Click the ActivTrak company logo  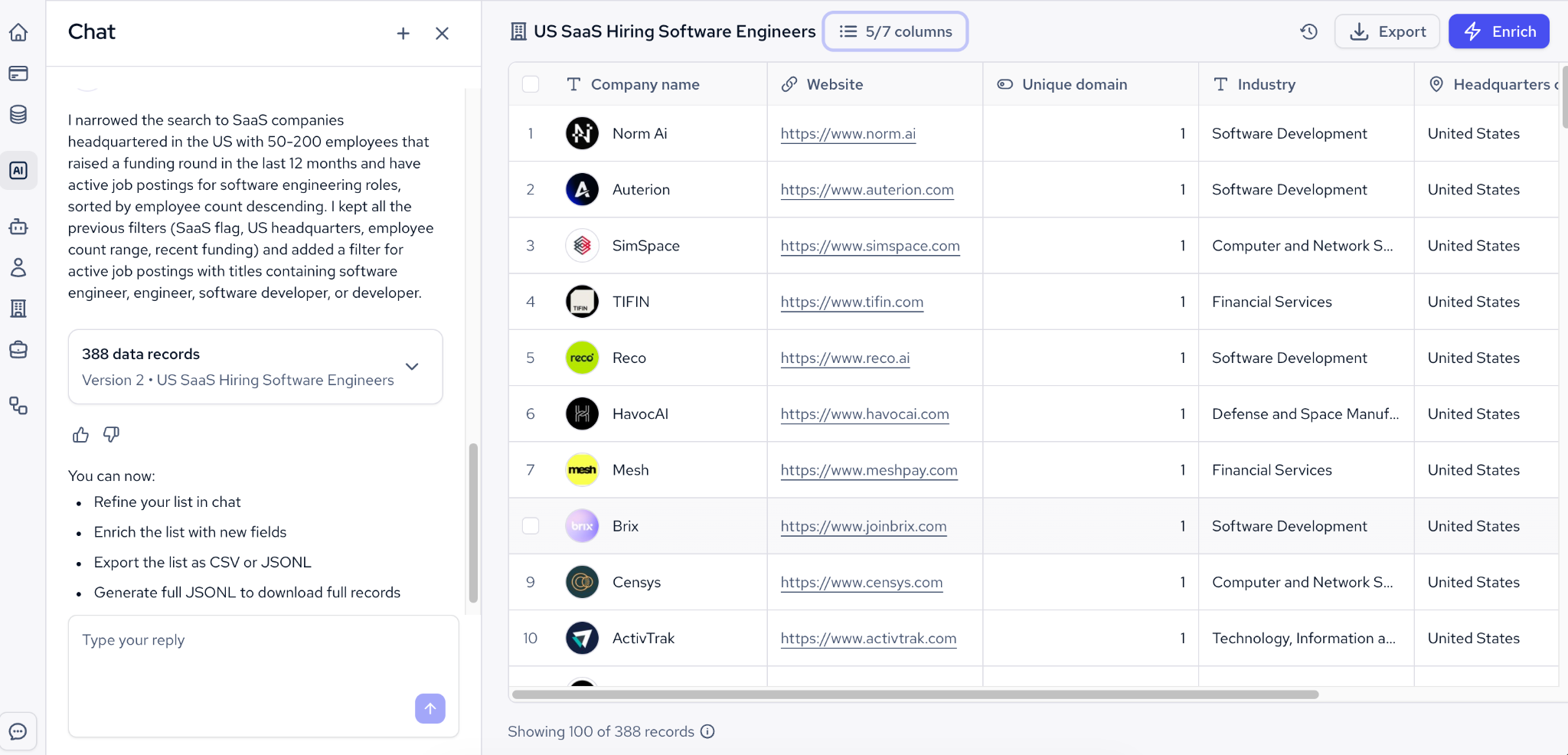point(582,638)
